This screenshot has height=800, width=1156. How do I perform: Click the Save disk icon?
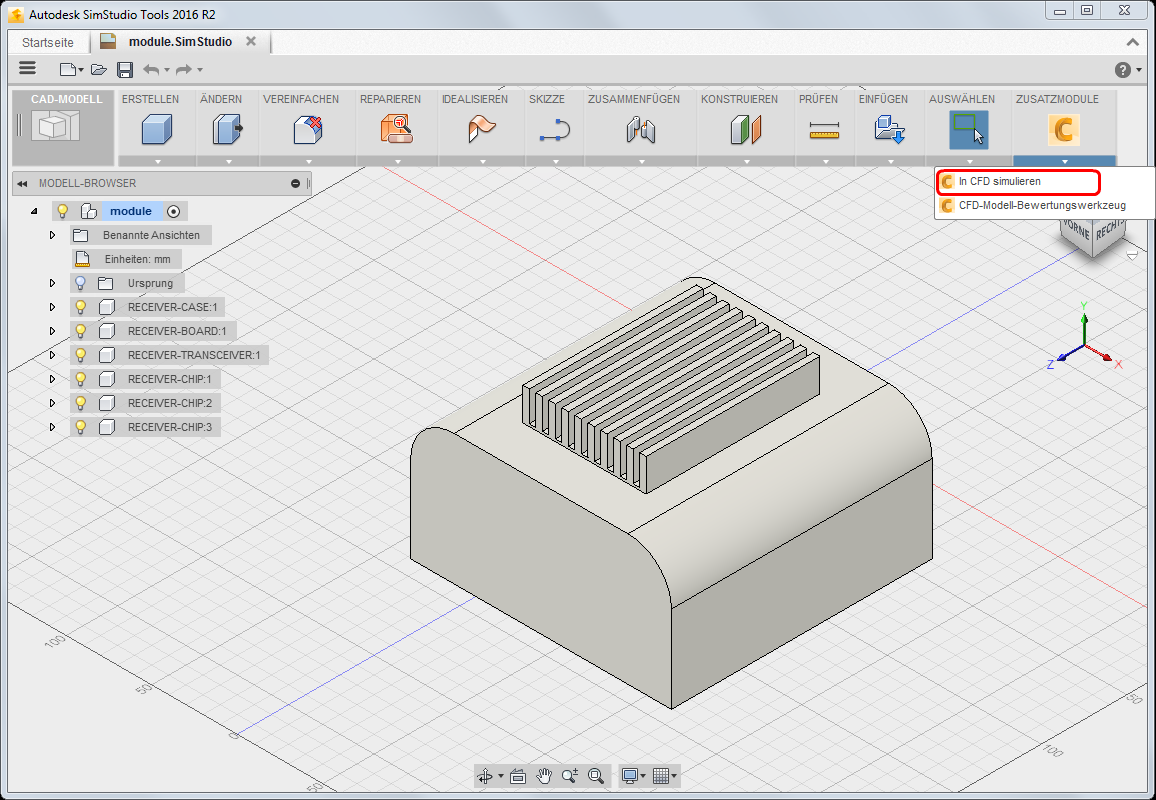coord(125,69)
